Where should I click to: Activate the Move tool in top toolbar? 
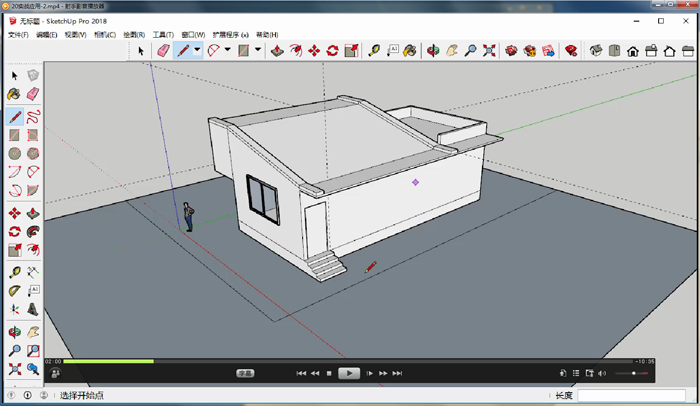(x=314, y=50)
